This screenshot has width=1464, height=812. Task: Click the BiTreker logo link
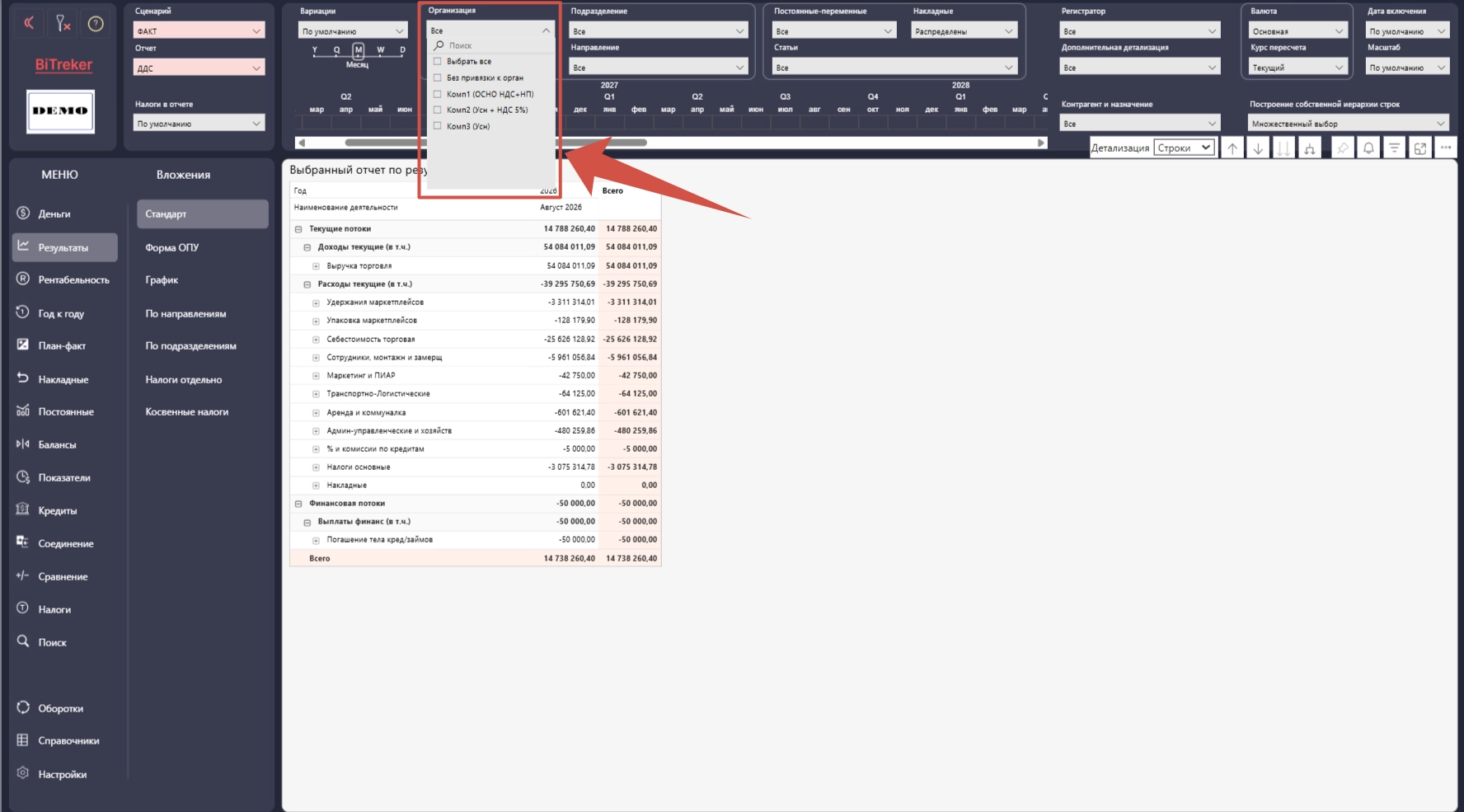[x=63, y=64]
